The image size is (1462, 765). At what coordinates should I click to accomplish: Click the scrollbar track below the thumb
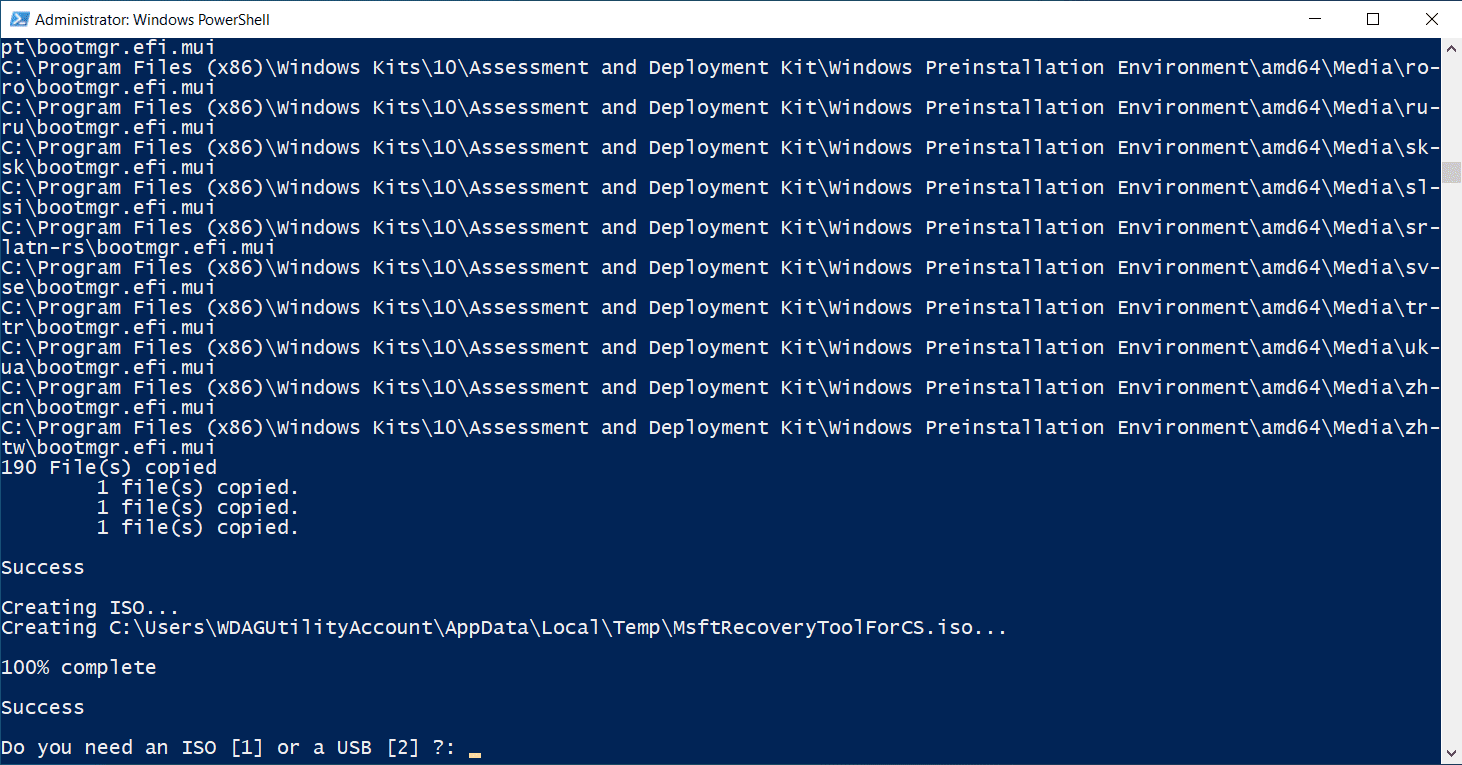point(1451,450)
